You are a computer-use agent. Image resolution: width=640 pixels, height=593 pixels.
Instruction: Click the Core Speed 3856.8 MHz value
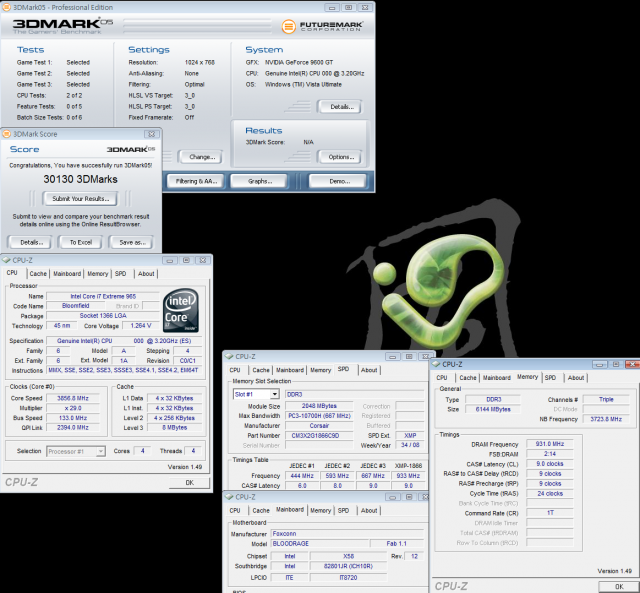coord(73,398)
